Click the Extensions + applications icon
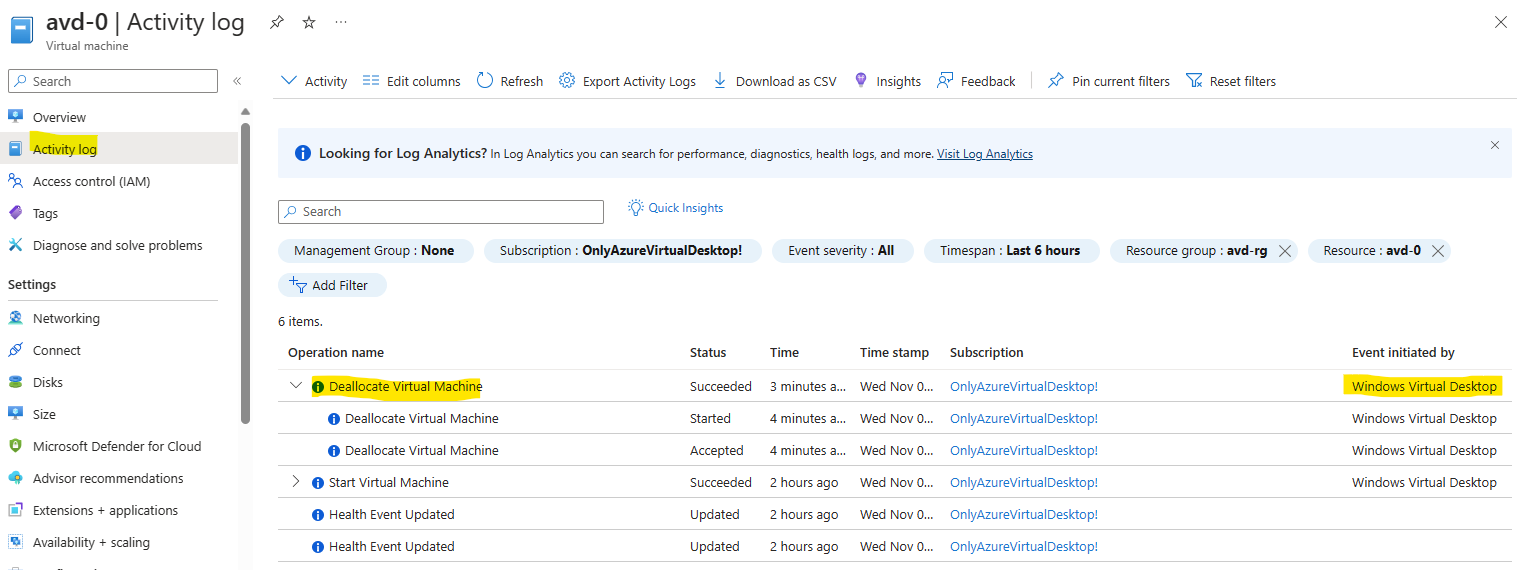The image size is (1520, 570). 15,510
